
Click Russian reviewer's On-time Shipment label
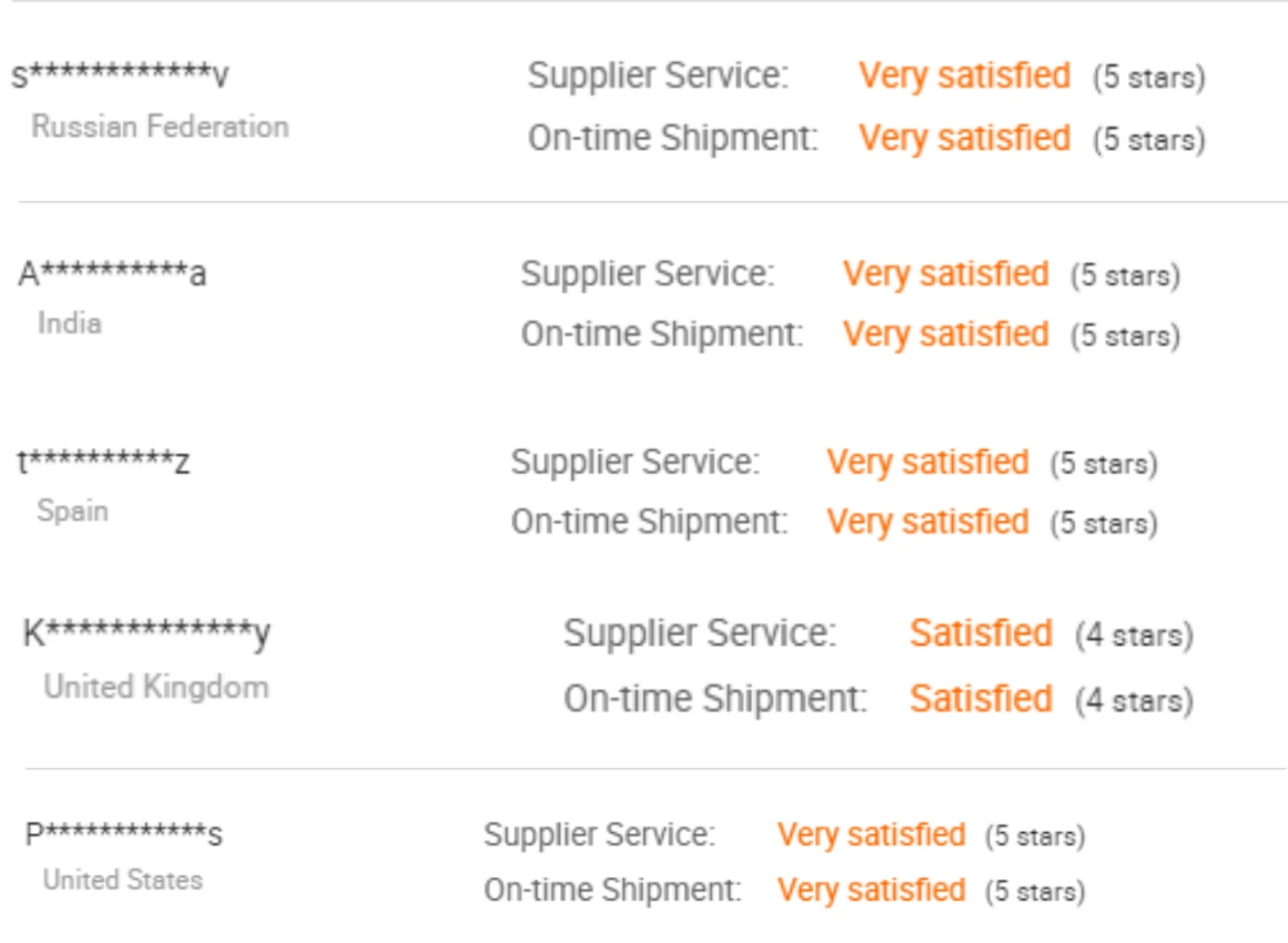click(672, 138)
